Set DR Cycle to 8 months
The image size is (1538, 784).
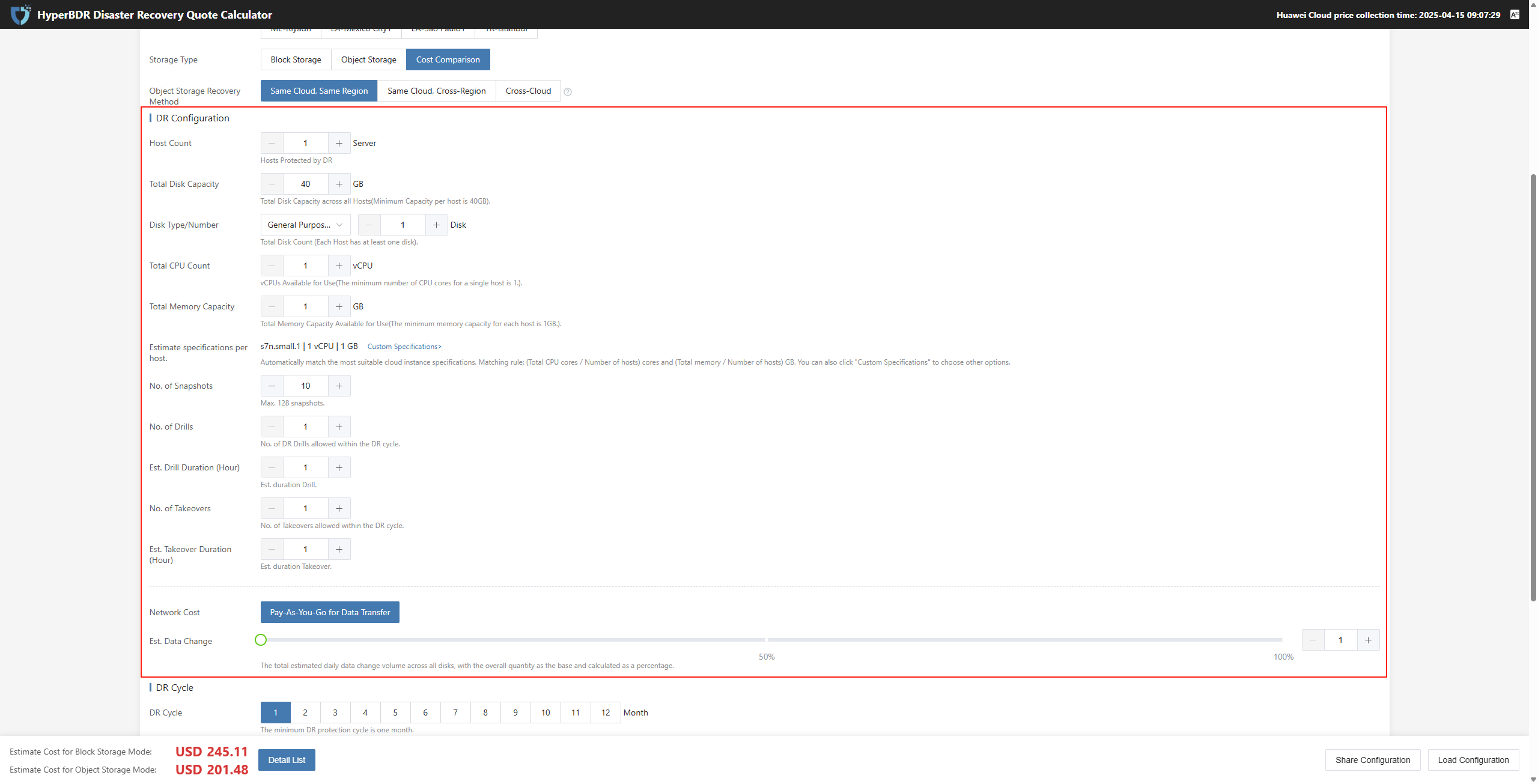coord(485,713)
